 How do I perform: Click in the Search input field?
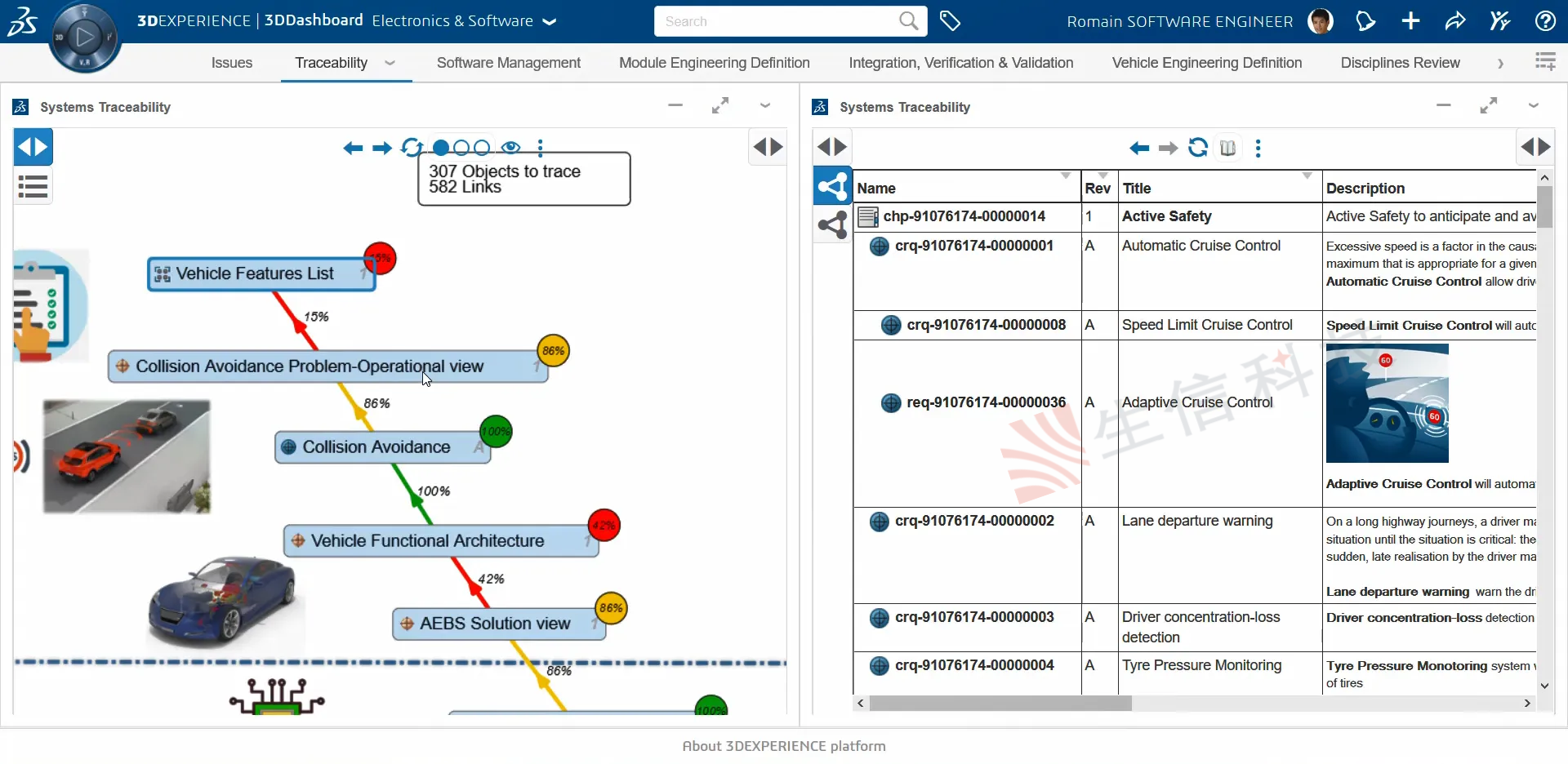[x=776, y=21]
